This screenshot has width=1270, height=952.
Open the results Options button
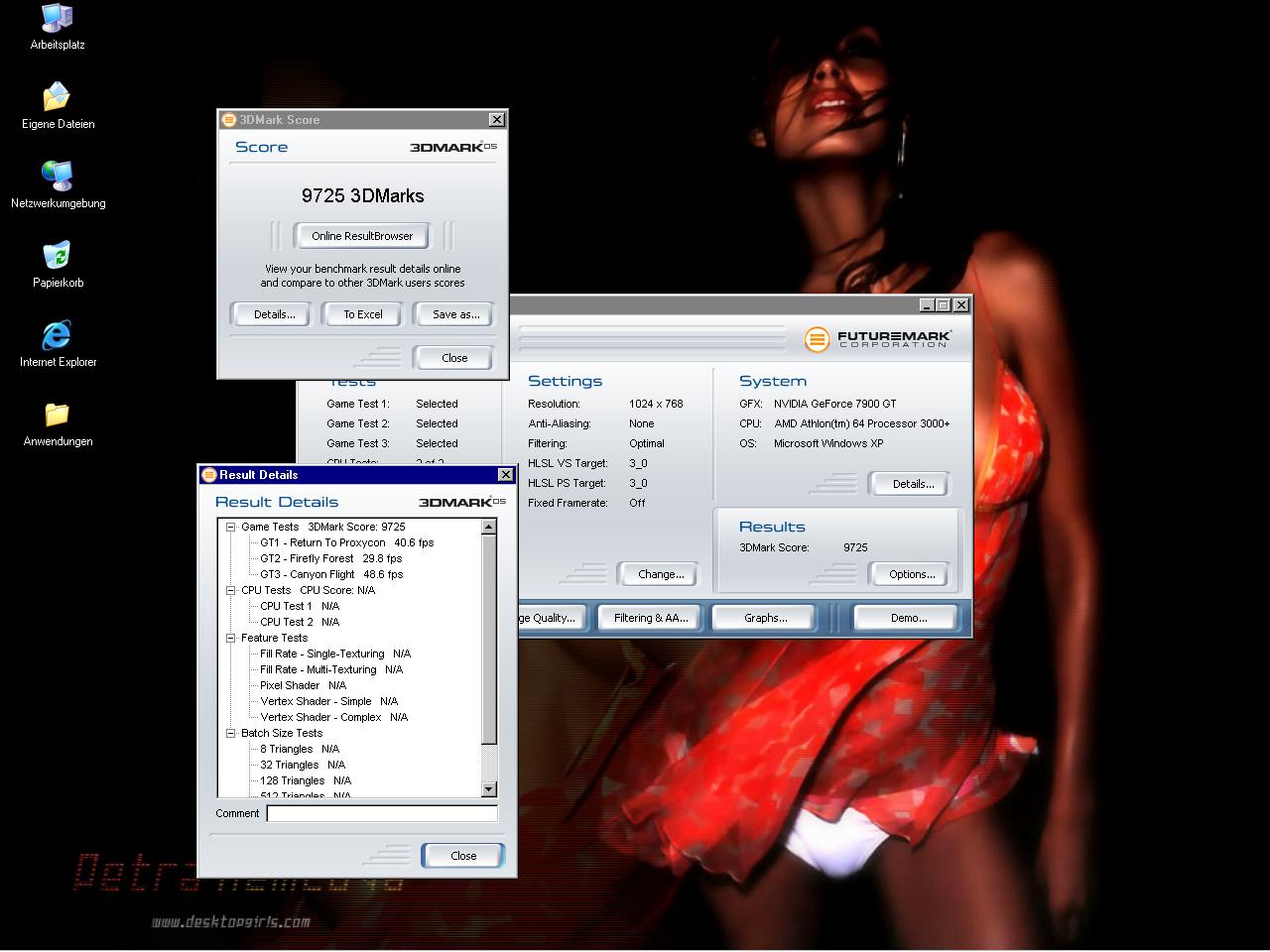[x=912, y=574]
